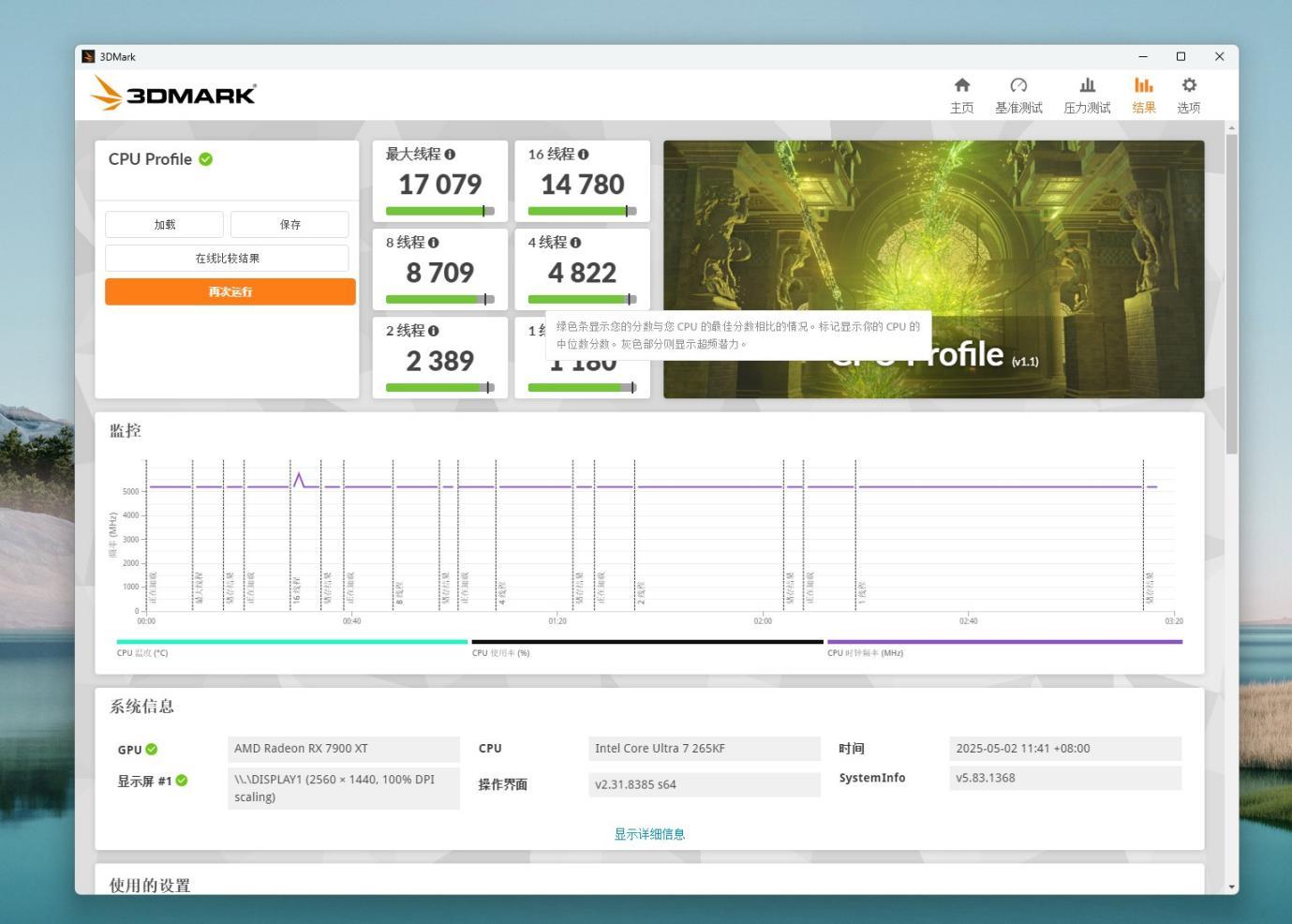This screenshot has width=1292, height=924.
Task: Maximize the 3DMark window
Action: [x=1181, y=56]
